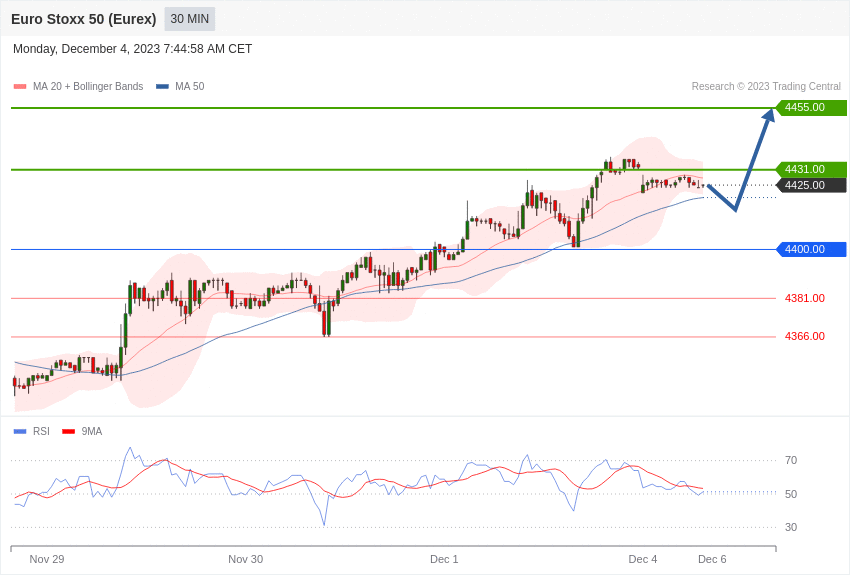Viewport: 850px width, 576px height.
Task: Click the 4366.00 red support label
Action: [804, 337]
